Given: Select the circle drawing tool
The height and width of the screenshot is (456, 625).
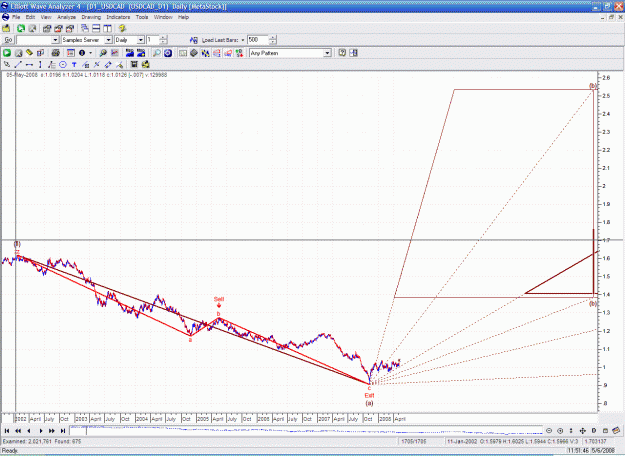Looking at the screenshot, I should 63,65.
